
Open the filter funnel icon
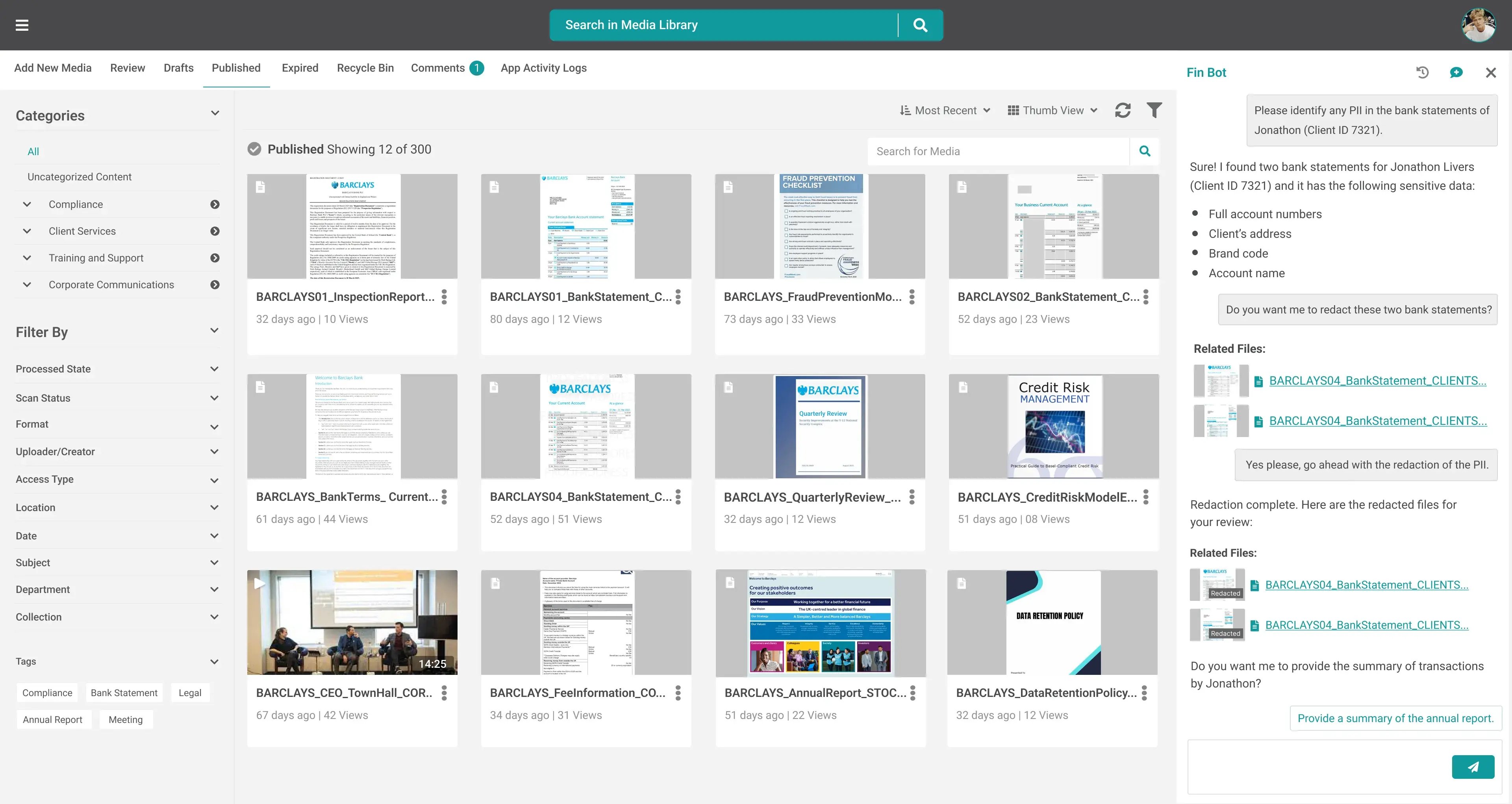pos(1154,110)
